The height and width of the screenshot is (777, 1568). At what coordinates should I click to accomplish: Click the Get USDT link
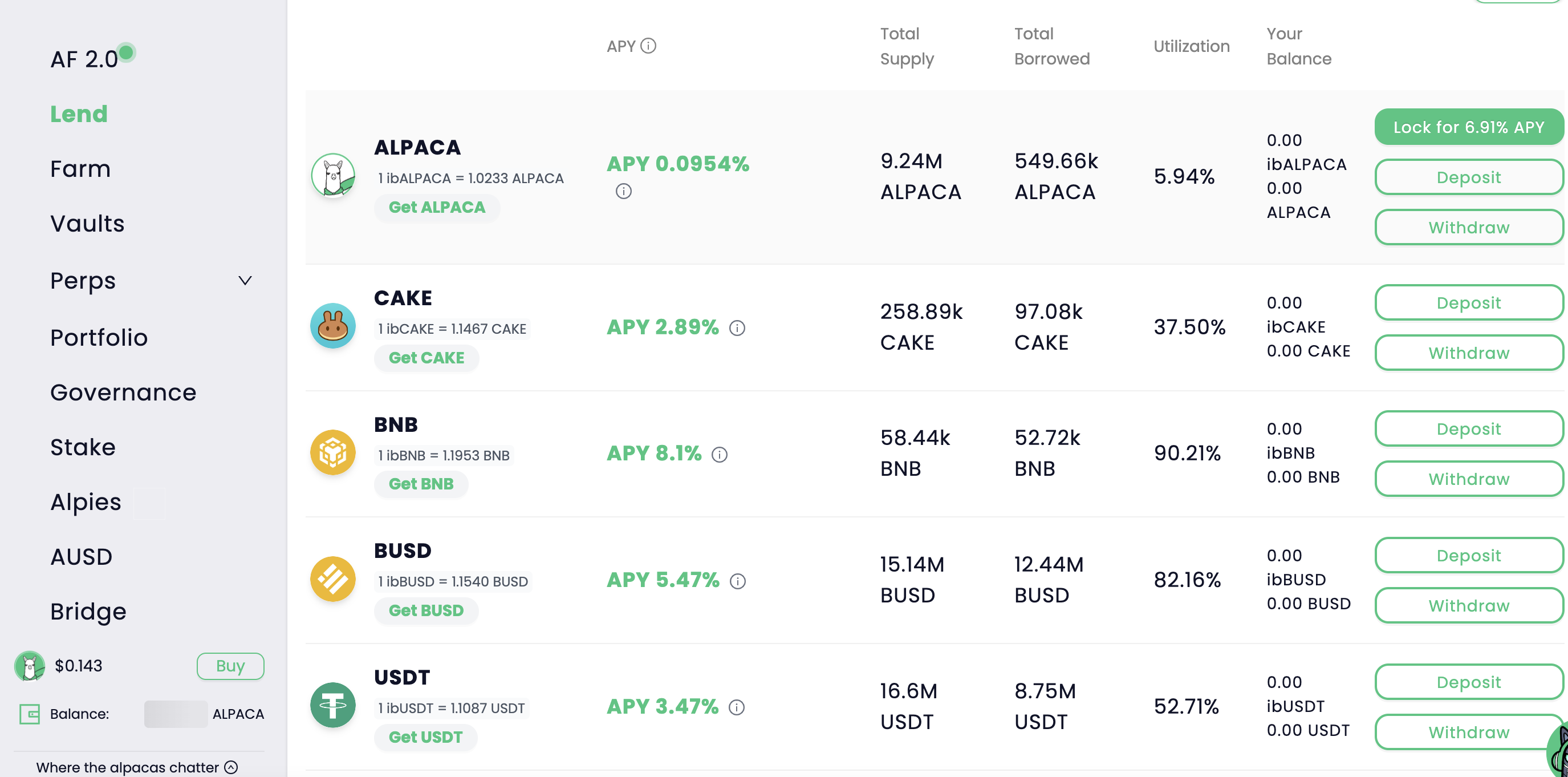[425, 737]
